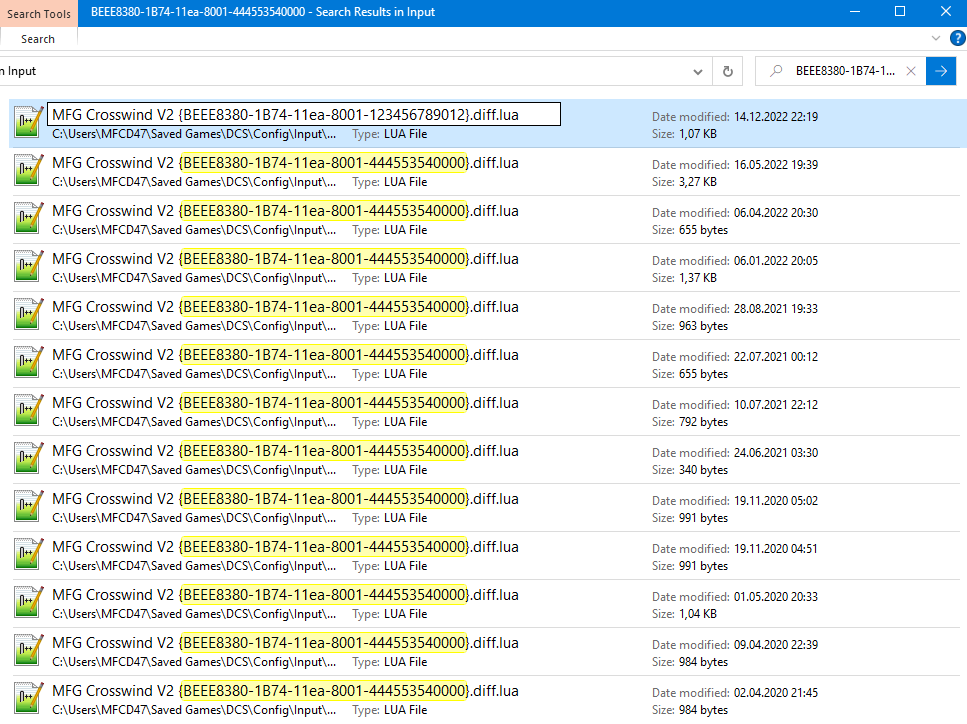Image resolution: width=967 pixels, height=724 pixels.
Task: Select the LUA file icon dated 24.06.2021
Action: [28, 459]
